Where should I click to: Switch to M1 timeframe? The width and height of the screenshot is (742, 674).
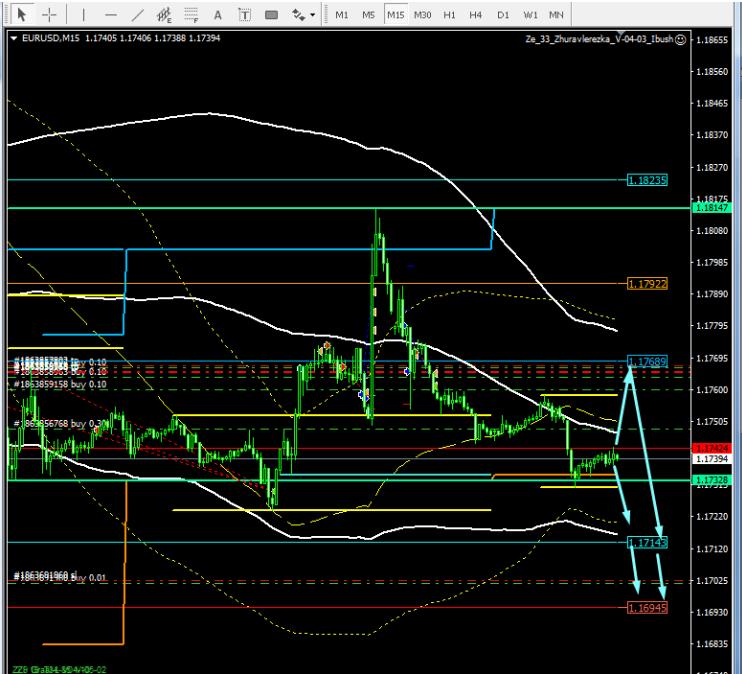[342, 15]
